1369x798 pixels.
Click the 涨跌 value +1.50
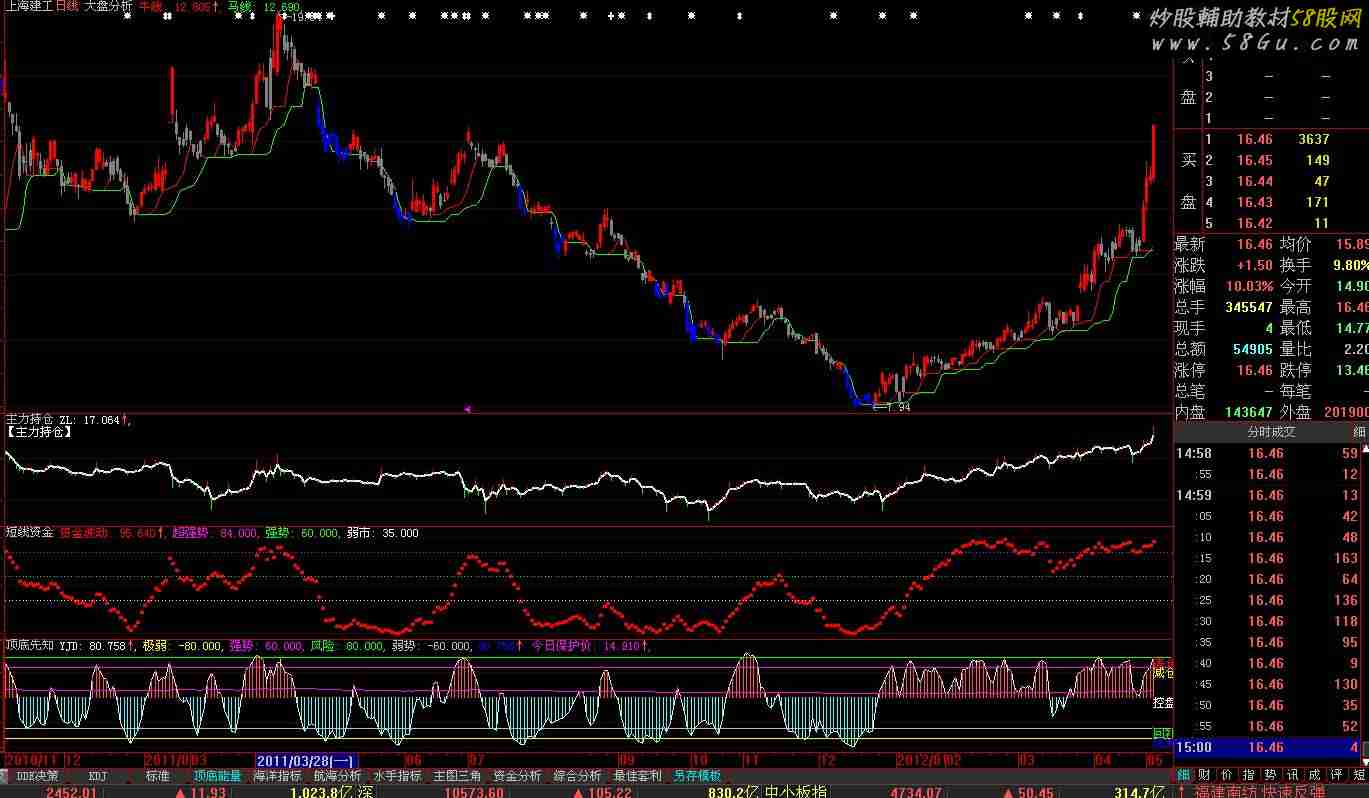click(1254, 265)
